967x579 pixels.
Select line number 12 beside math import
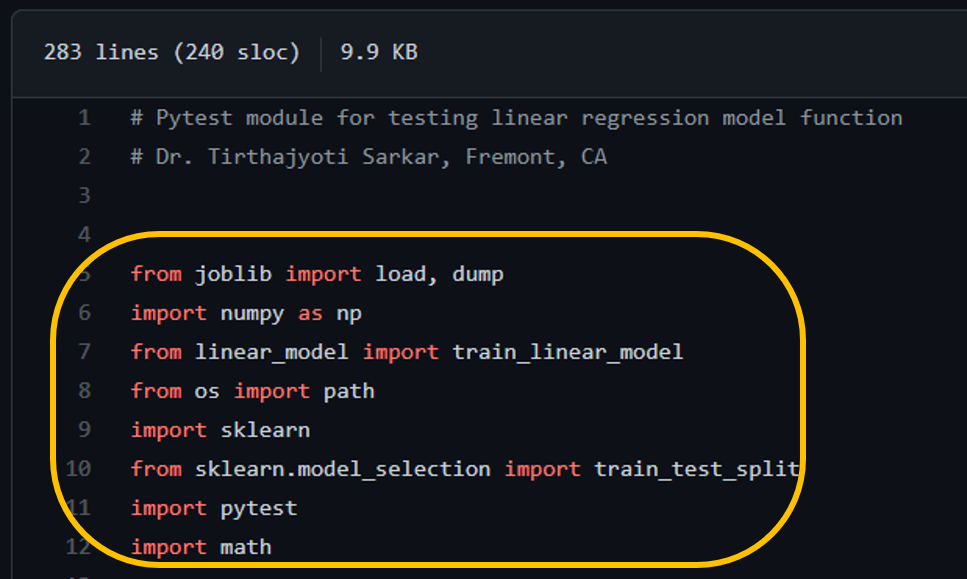(x=78, y=547)
